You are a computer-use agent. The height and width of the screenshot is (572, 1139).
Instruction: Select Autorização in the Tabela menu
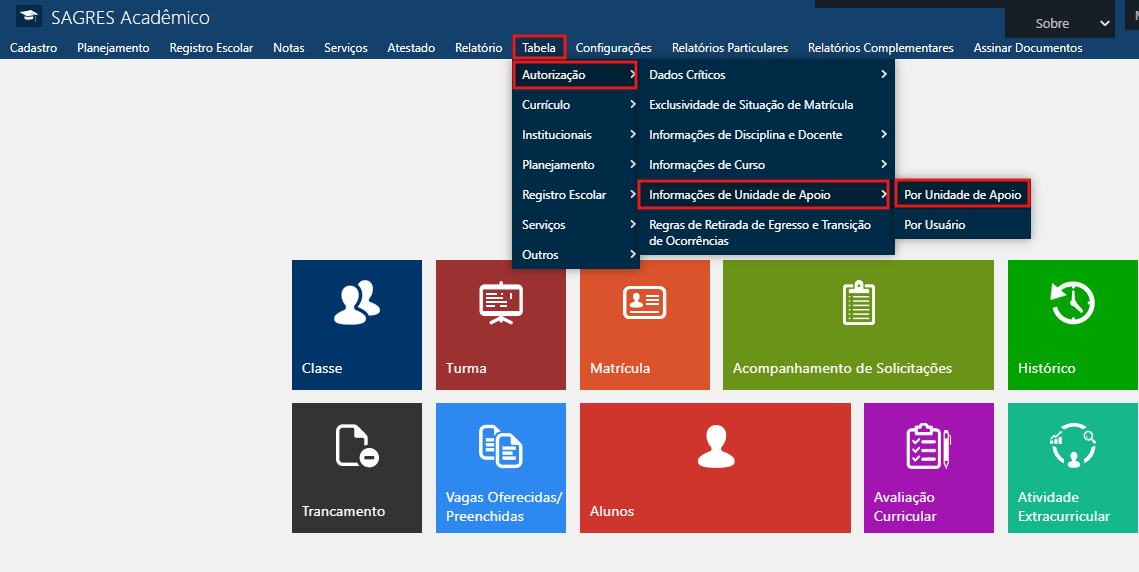pyautogui.click(x=575, y=74)
